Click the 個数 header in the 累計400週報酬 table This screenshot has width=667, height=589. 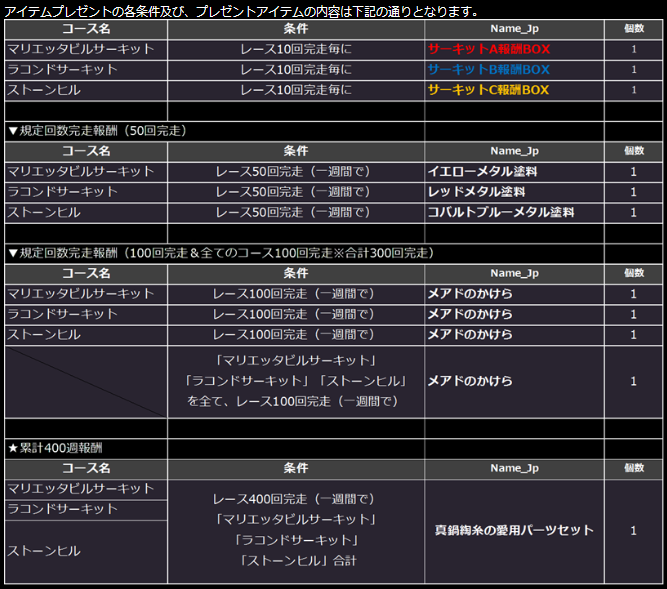tap(633, 468)
